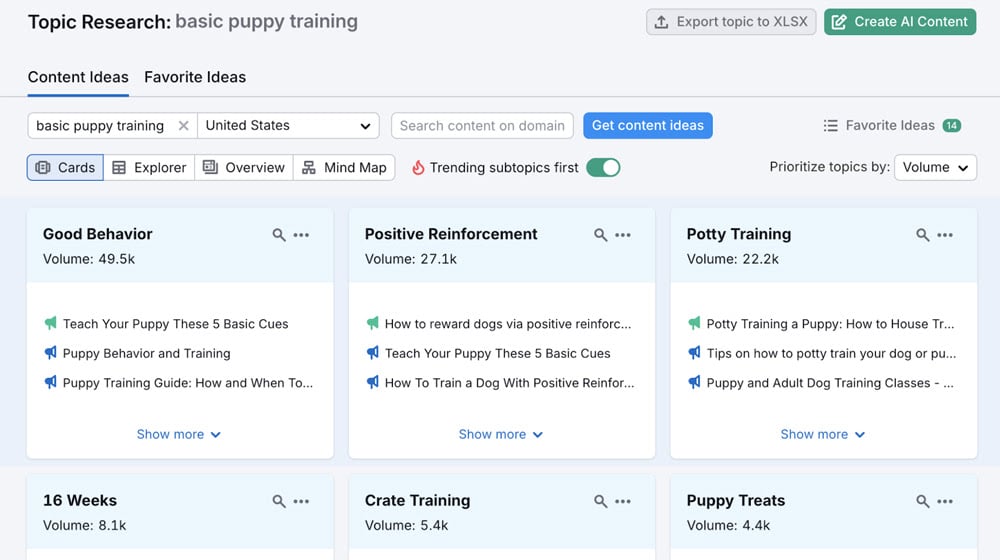Screen dimensions: 1000x560
Task: Open Prioritize topics by Volume dropdown
Action: click(x=935, y=168)
